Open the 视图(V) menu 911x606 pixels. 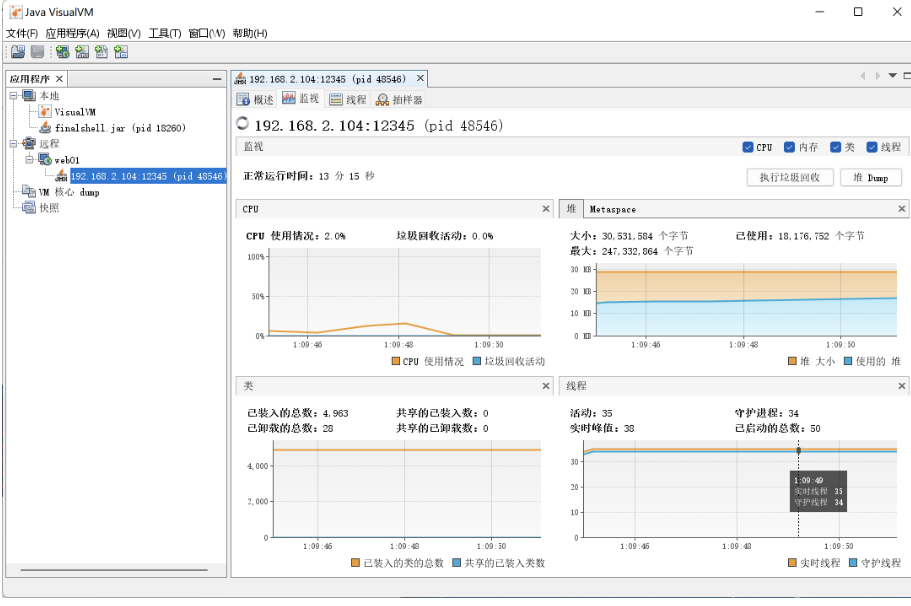(x=124, y=33)
